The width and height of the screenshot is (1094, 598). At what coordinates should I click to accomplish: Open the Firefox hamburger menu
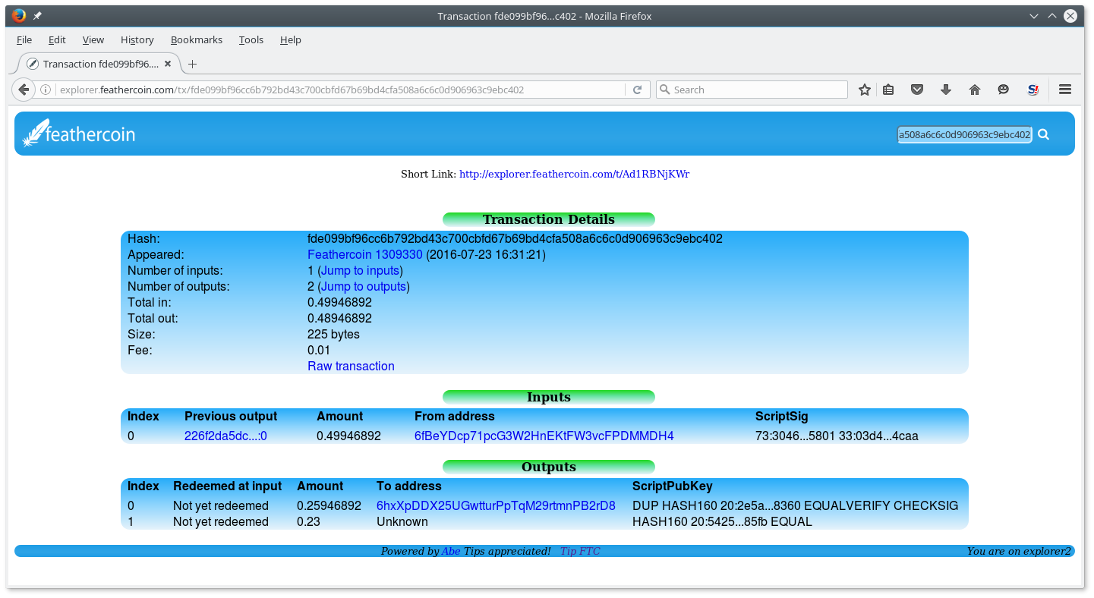pyautogui.click(x=1065, y=89)
